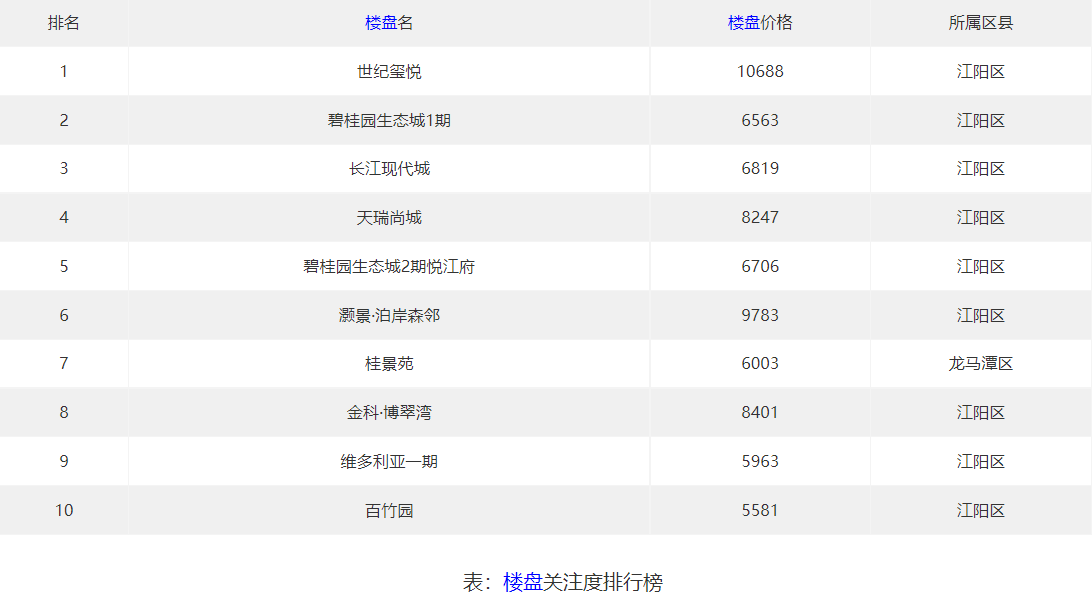Select 龙马潭区 district cell
Screen dimensions: 1092x608
(981, 364)
